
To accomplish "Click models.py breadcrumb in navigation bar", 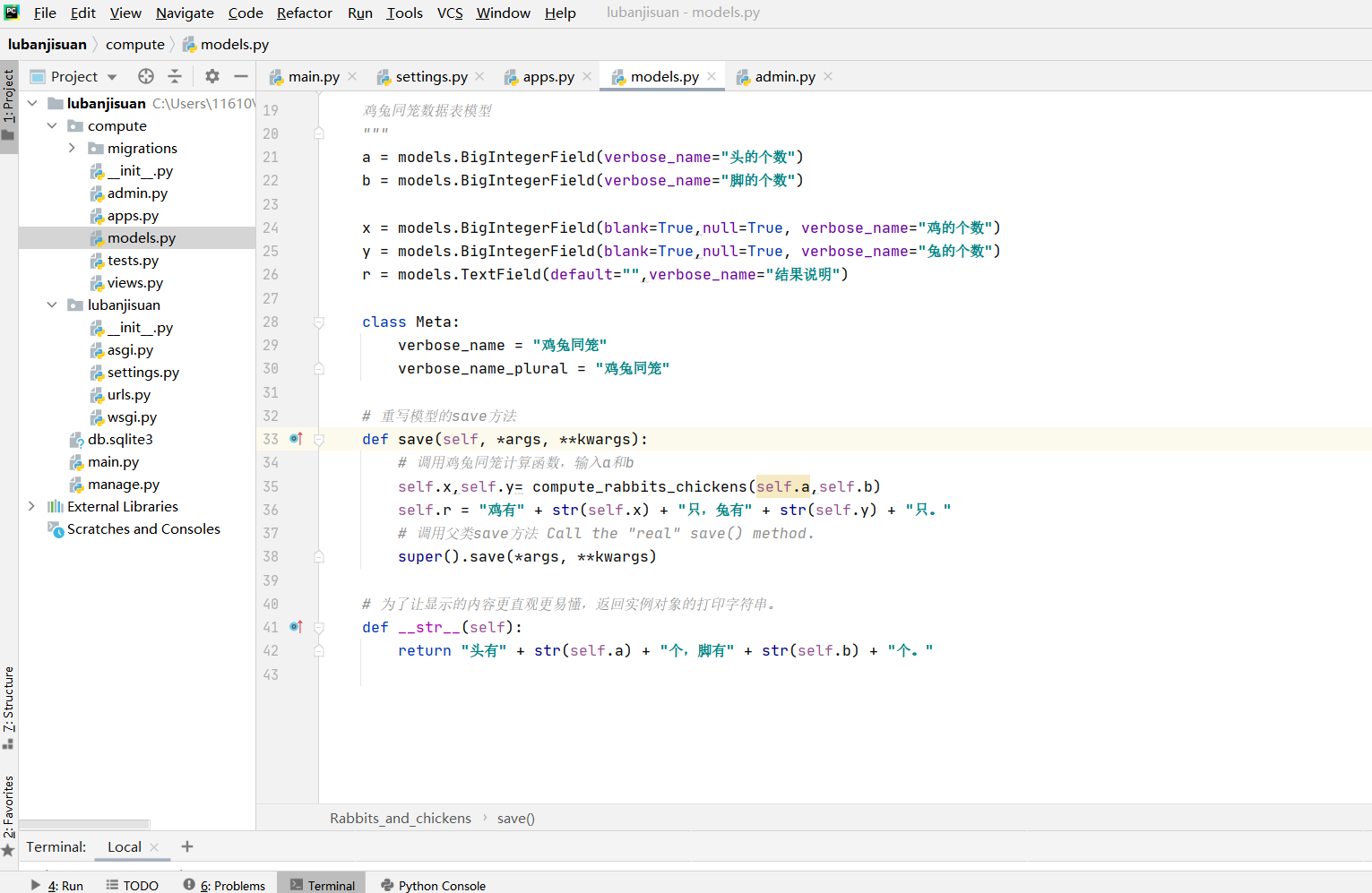I will coord(226,44).
